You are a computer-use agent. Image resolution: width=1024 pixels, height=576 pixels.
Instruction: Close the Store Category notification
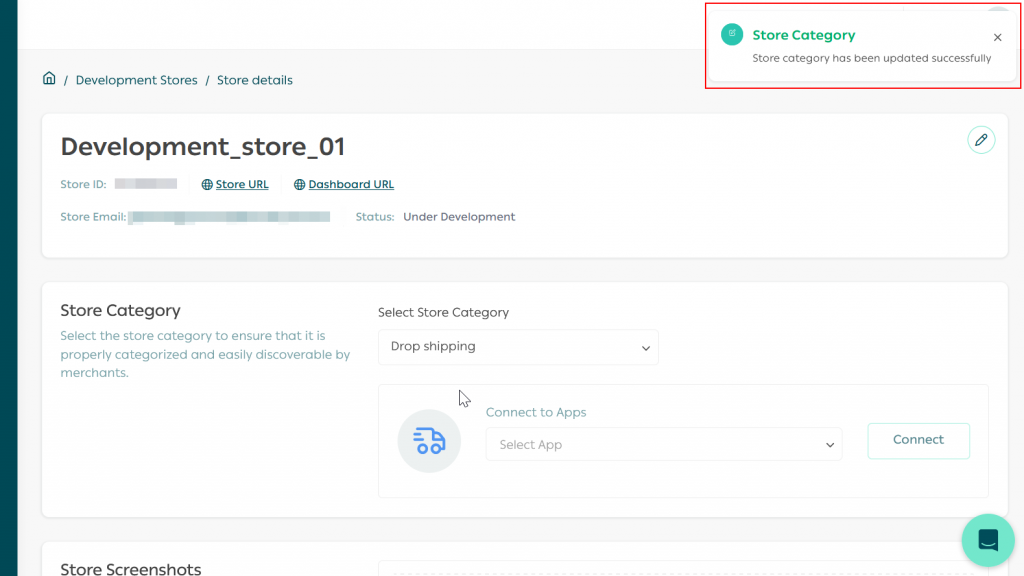pyautogui.click(x=997, y=37)
